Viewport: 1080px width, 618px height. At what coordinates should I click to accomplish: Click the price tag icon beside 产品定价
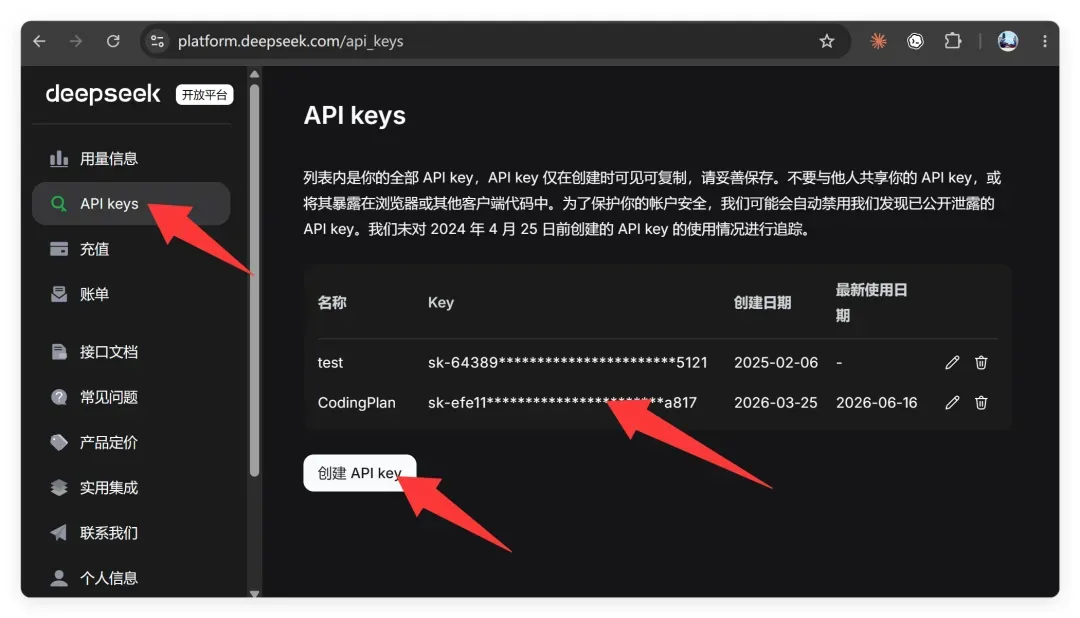pyautogui.click(x=59, y=442)
